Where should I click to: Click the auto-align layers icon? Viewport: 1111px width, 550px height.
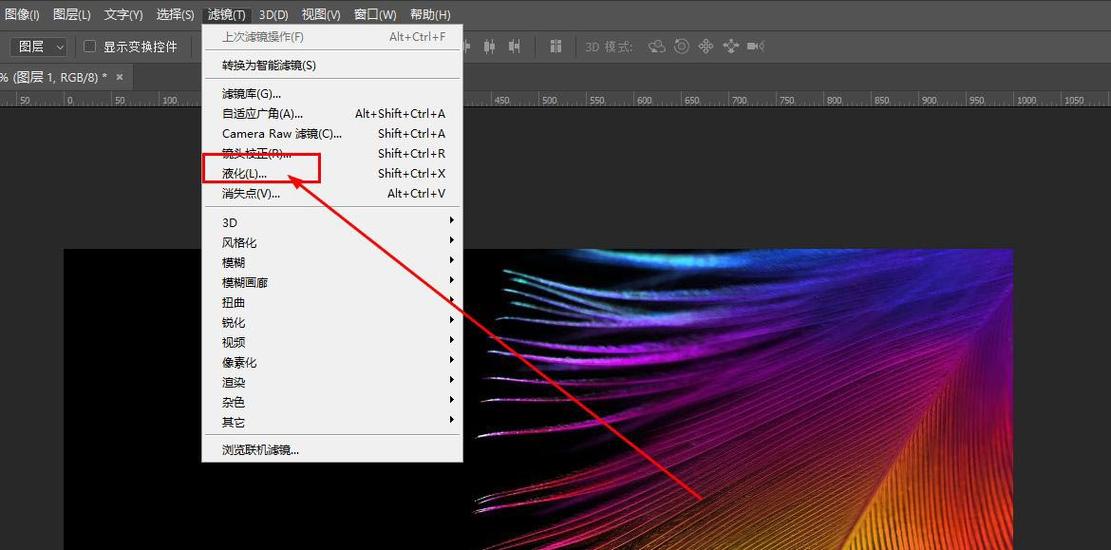556,47
